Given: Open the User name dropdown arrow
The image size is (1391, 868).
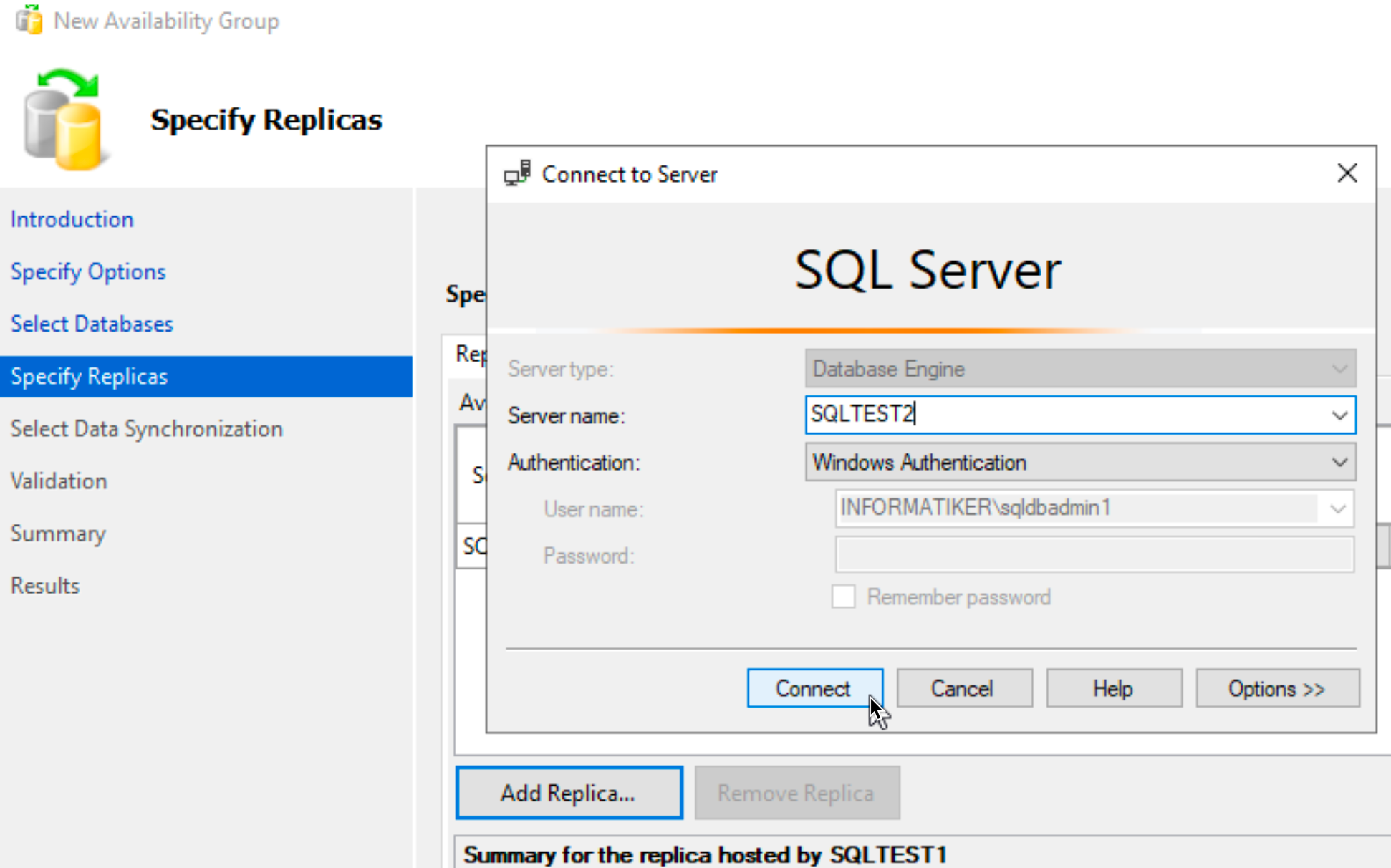Looking at the screenshot, I should click(x=1337, y=509).
